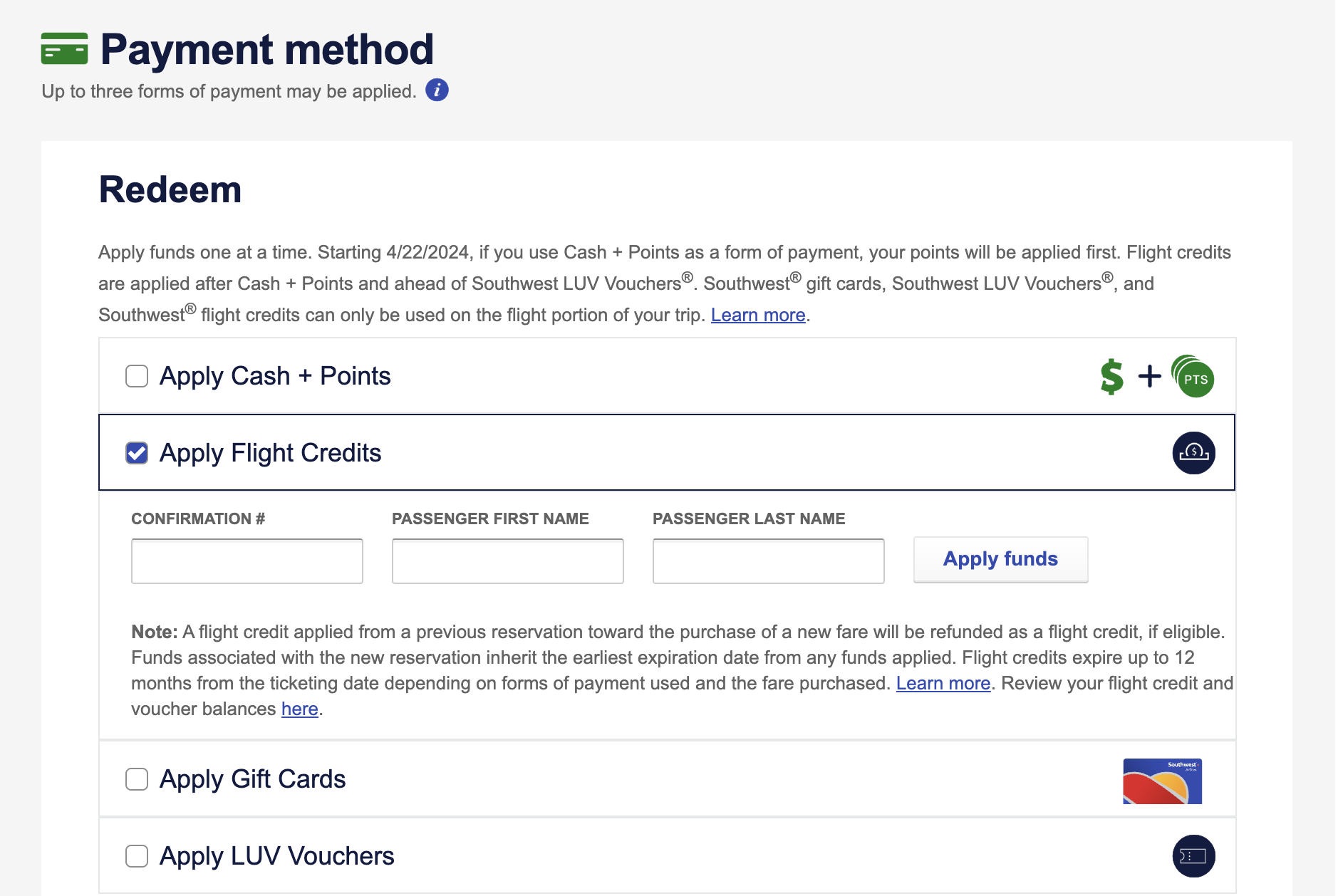Uncheck the Apply Flight Credits checkbox

point(136,452)
